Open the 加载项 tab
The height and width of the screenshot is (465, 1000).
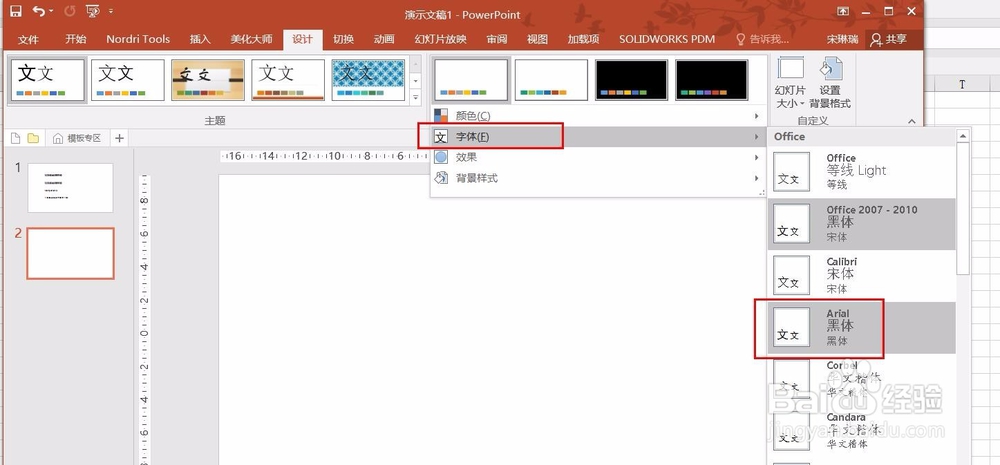click(x=583, y=39)
